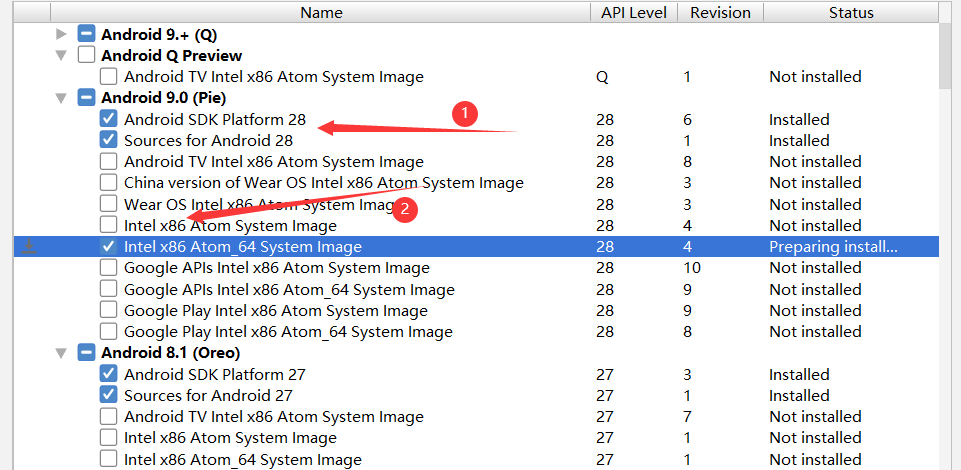961x470 pixels.
Task: Select the Android Q Preview group label
Action: pyautogui.click(x=172, y=55)
